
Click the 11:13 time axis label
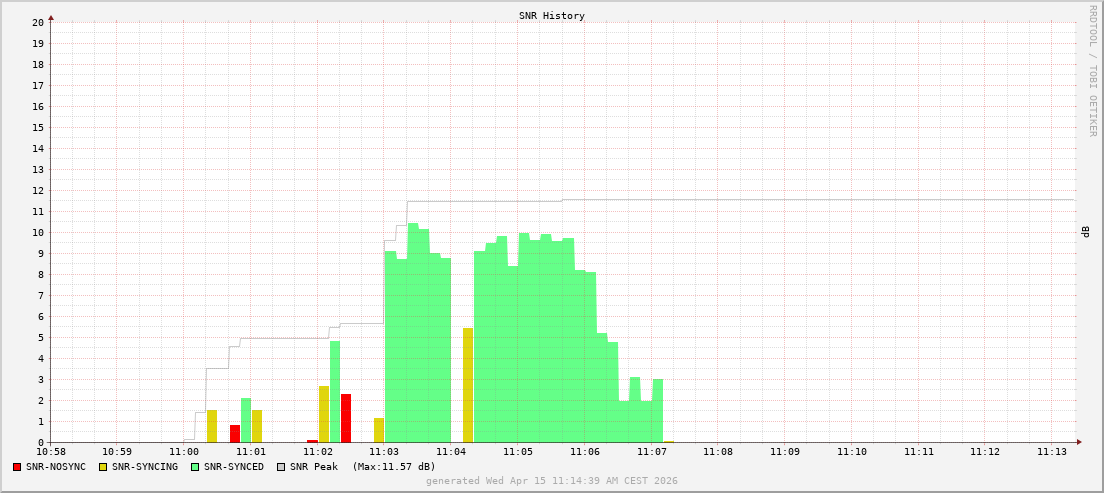click(x=1052, y=452)
